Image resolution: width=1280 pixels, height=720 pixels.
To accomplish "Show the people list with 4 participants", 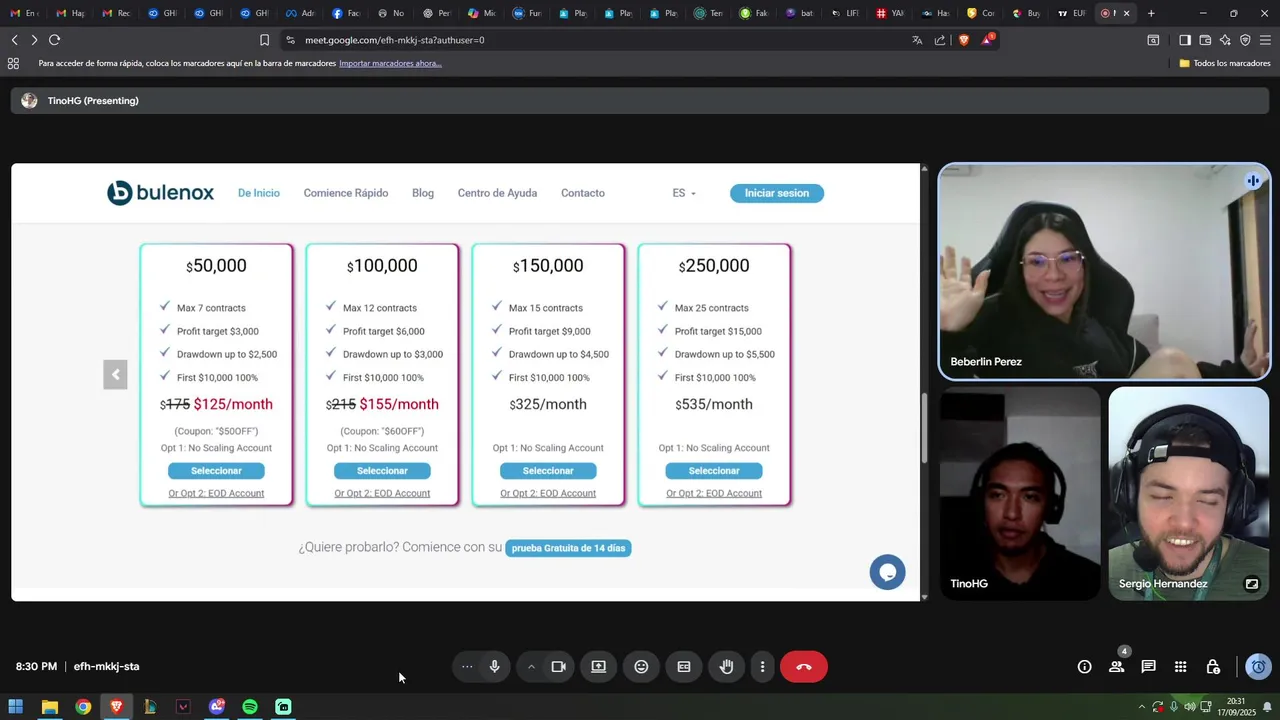I will point(1116,667).
